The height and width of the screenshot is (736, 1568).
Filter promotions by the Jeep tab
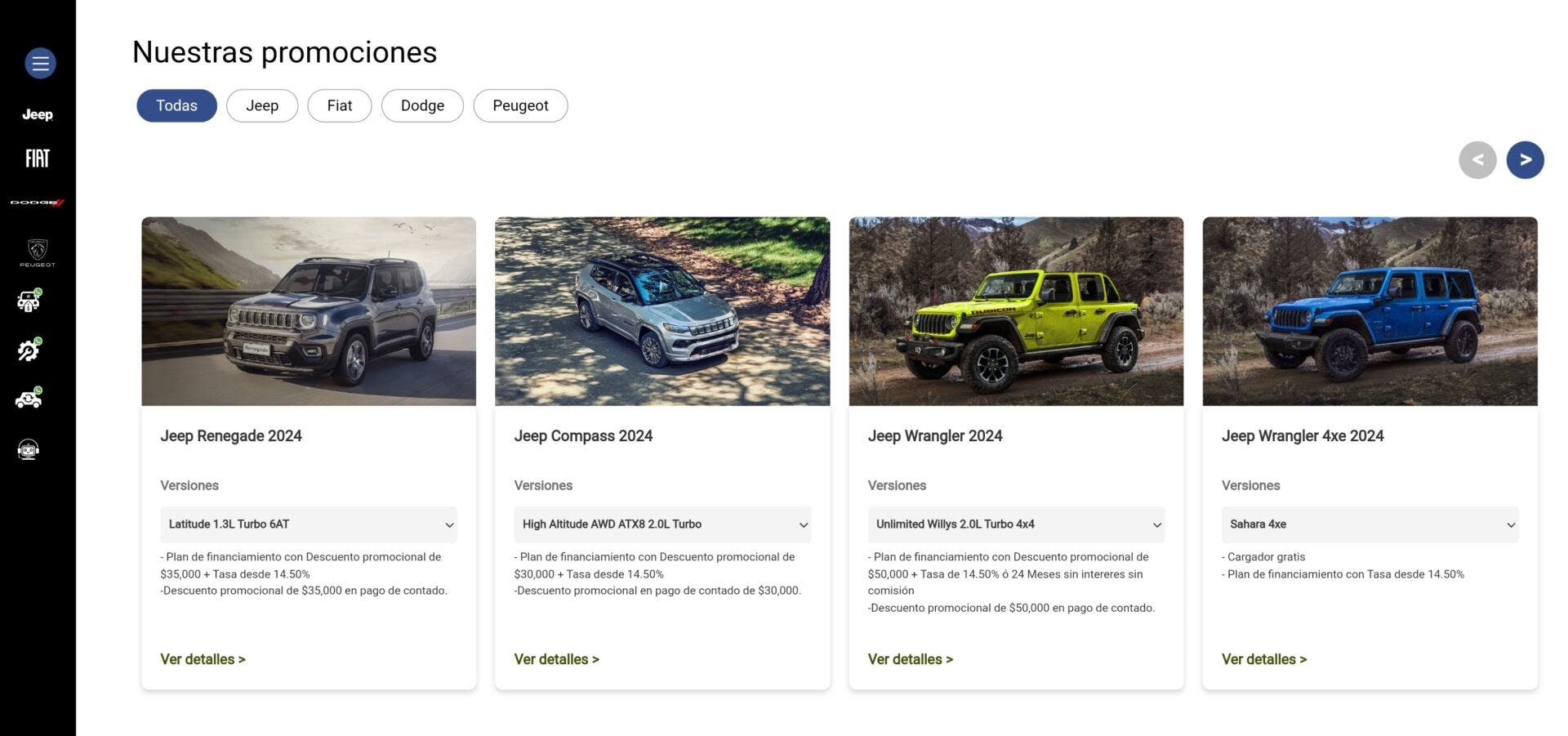coord(262,105)
